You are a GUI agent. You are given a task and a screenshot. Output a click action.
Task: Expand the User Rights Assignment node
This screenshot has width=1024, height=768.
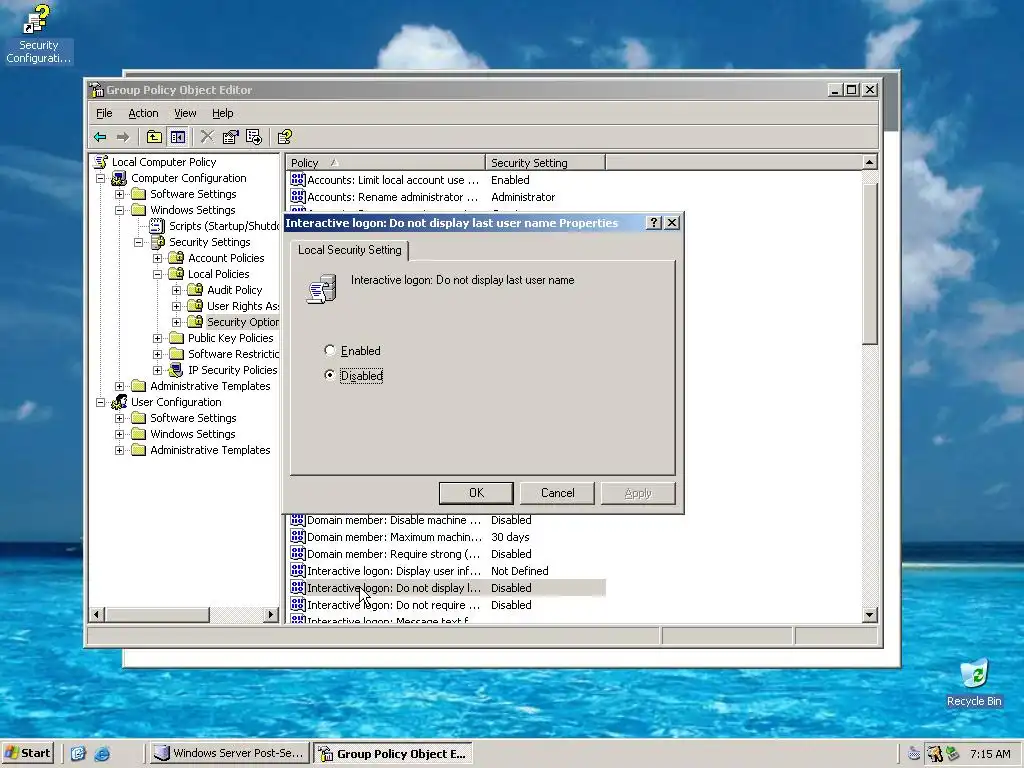point(176,306)
